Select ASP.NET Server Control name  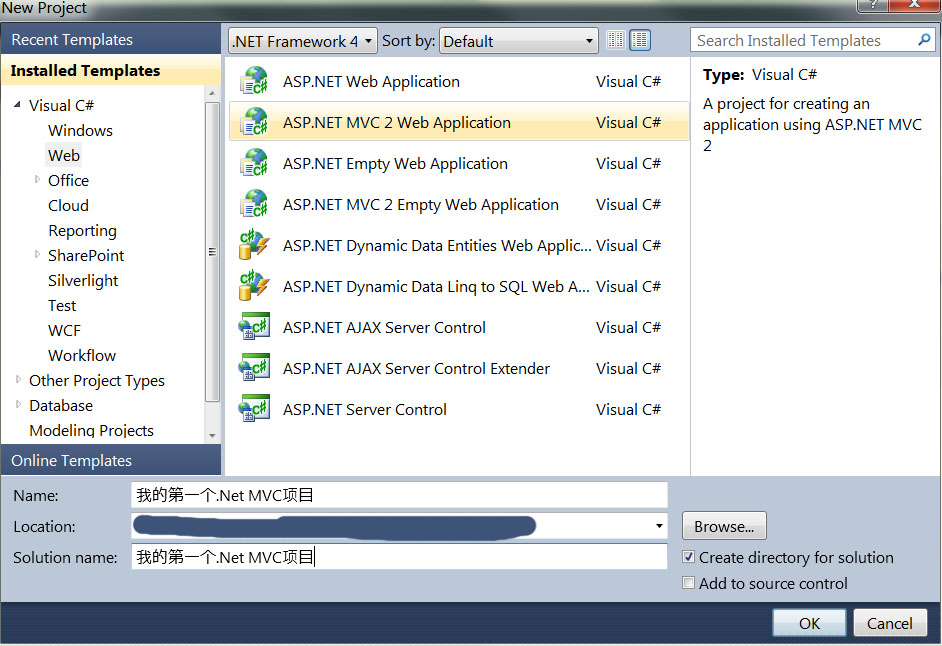365,409
